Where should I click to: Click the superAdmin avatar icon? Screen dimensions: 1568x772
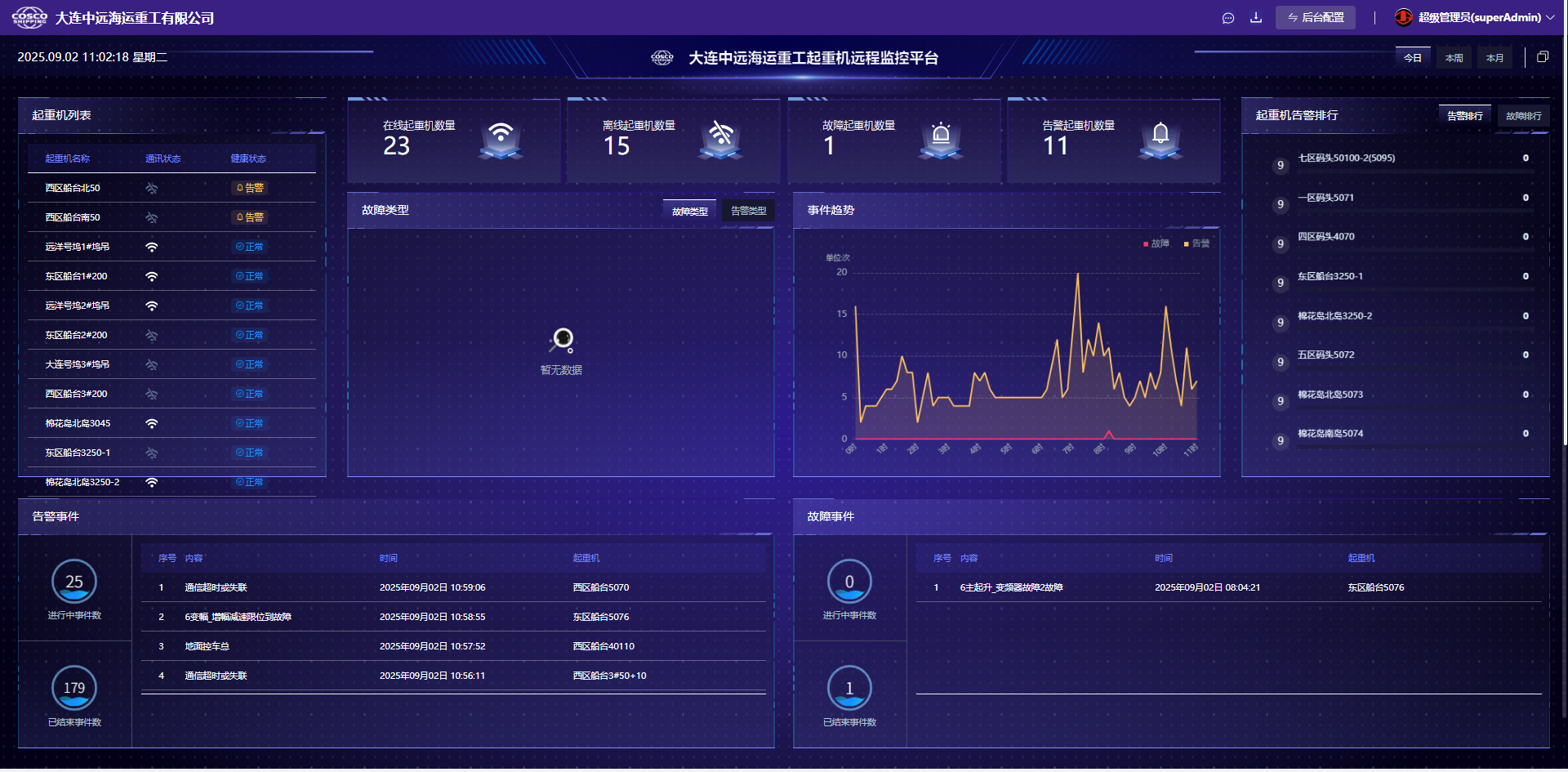pyautogui.click(x=1403, y=17)
